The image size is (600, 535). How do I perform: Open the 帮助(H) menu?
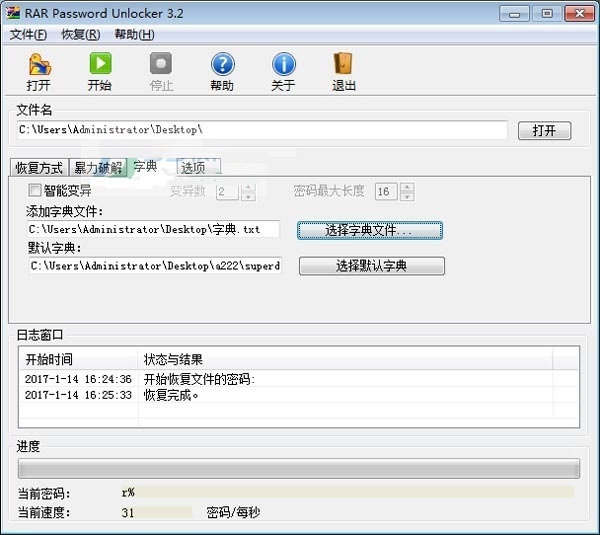click(x=134, y=35)
